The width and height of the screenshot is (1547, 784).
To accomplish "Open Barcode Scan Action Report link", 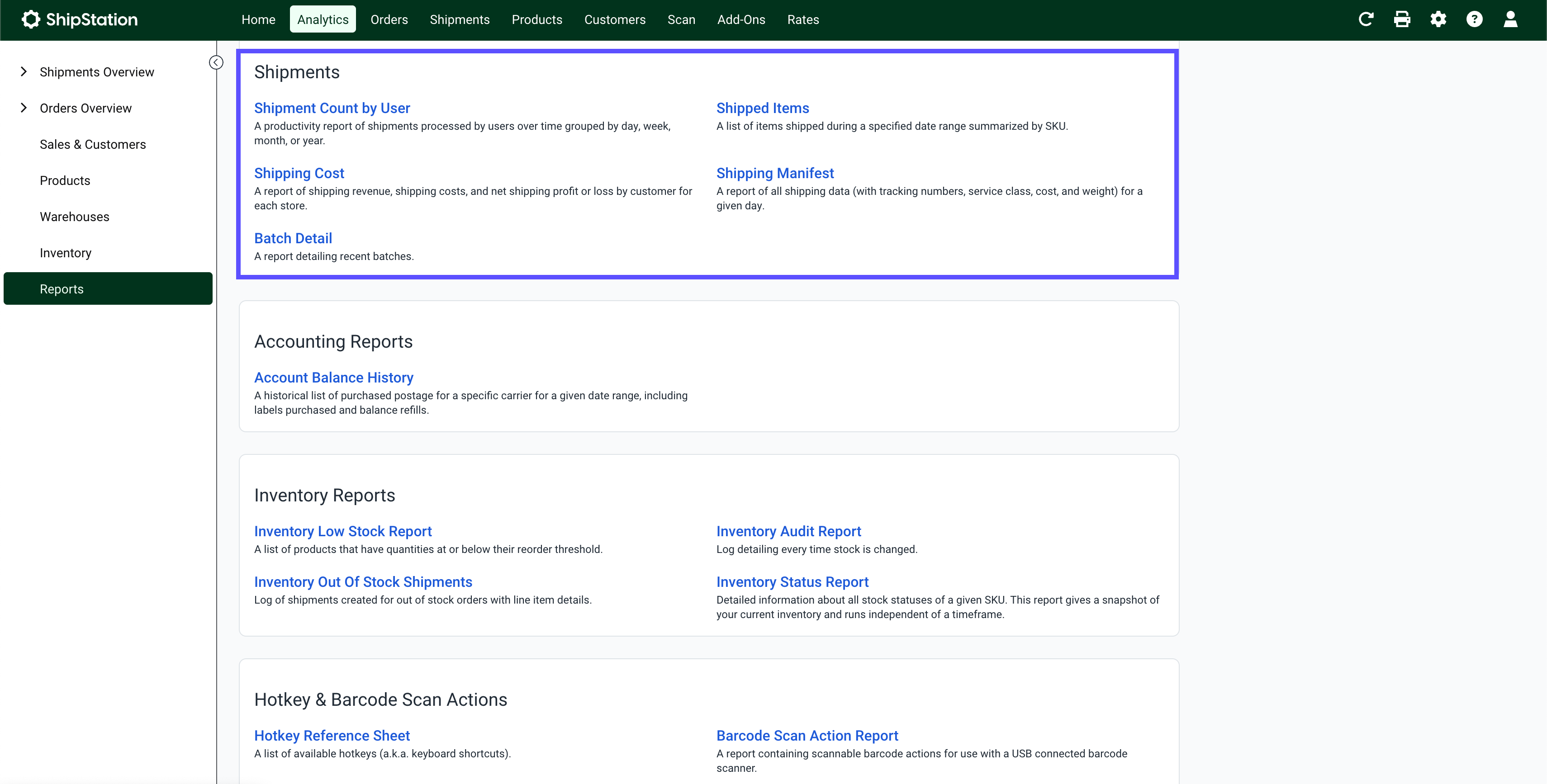I will point(807,735).
